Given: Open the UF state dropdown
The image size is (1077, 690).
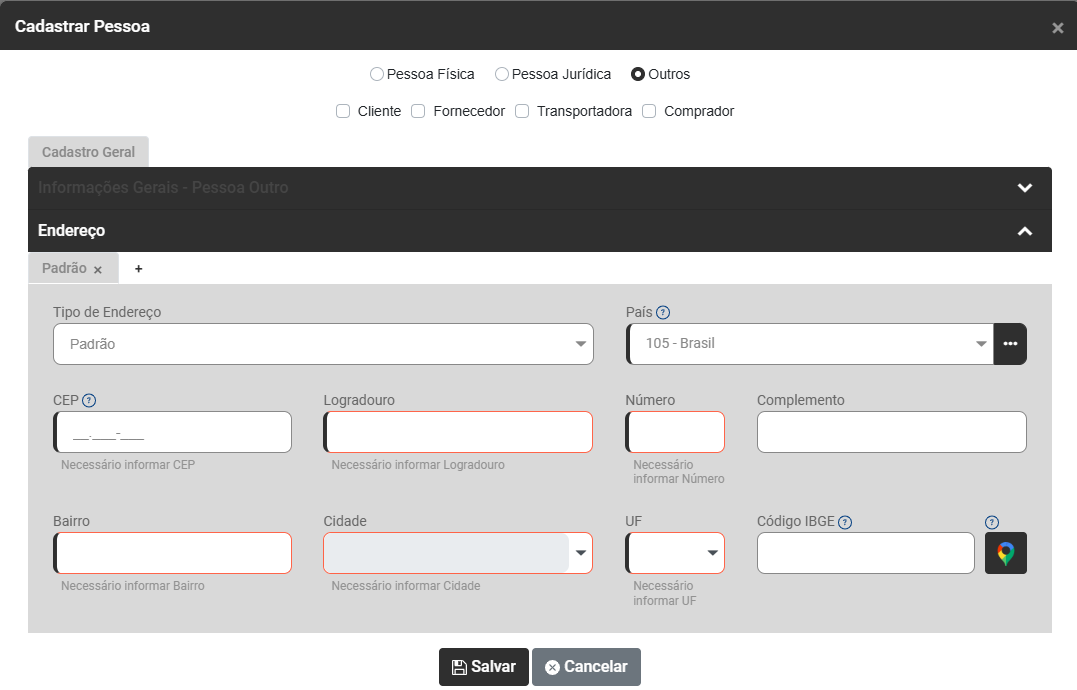Looking at the screenshot, I should (x=675, y=553).
